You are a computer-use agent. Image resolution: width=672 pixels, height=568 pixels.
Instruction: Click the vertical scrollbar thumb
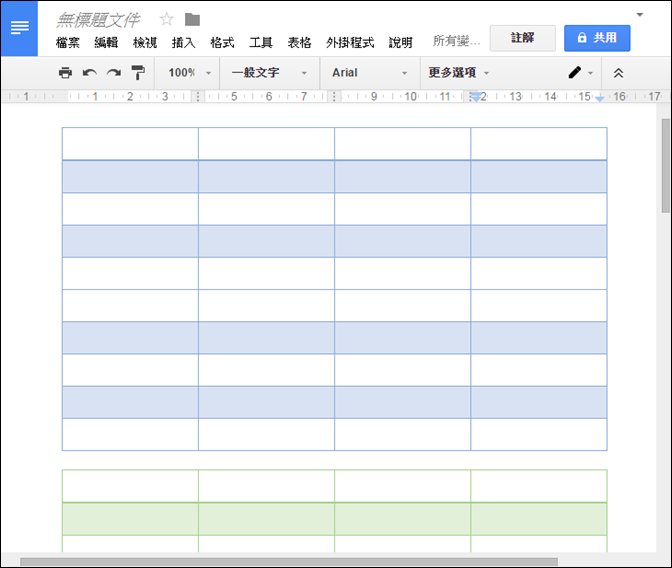coord(665,165)
